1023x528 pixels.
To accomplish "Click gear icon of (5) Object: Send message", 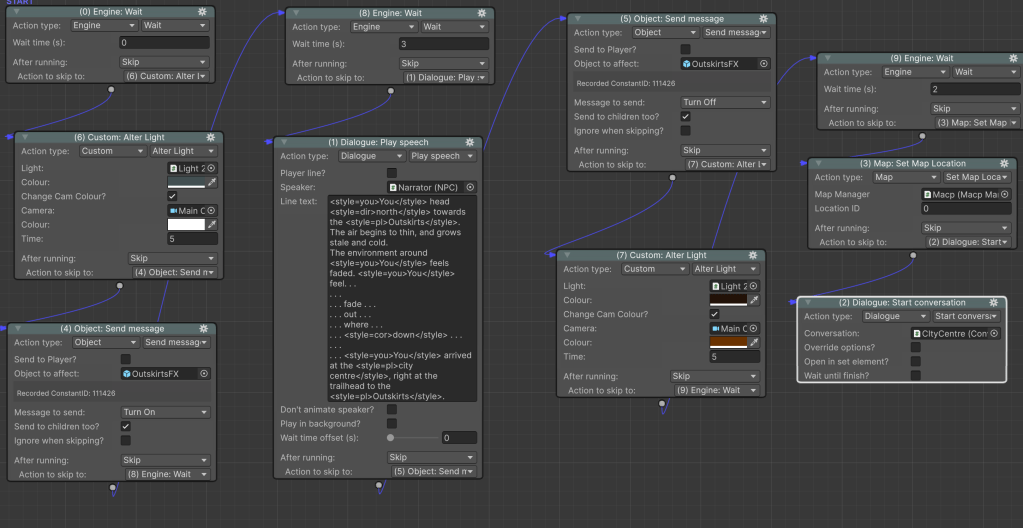I will click(762, 18).
